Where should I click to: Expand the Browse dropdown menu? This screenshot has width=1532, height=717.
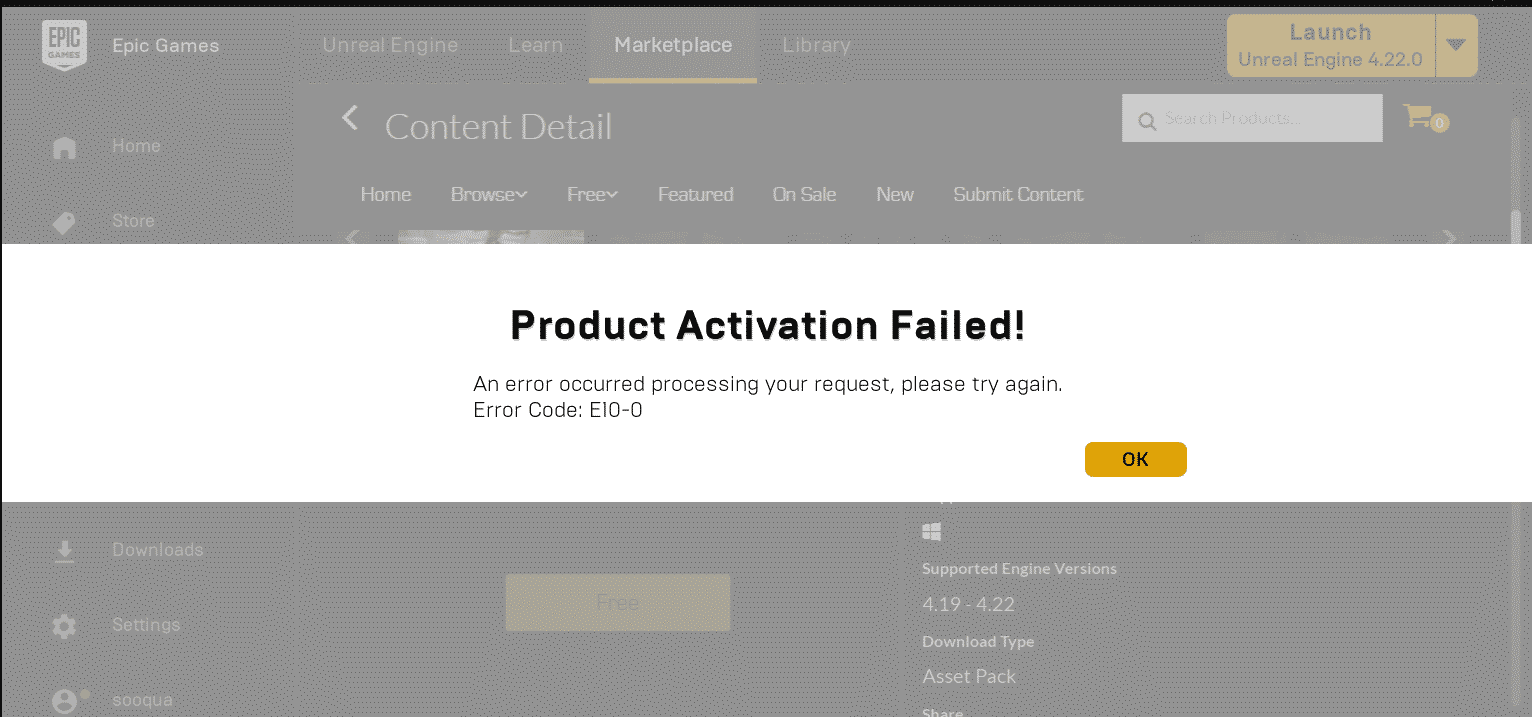[489, 194]
